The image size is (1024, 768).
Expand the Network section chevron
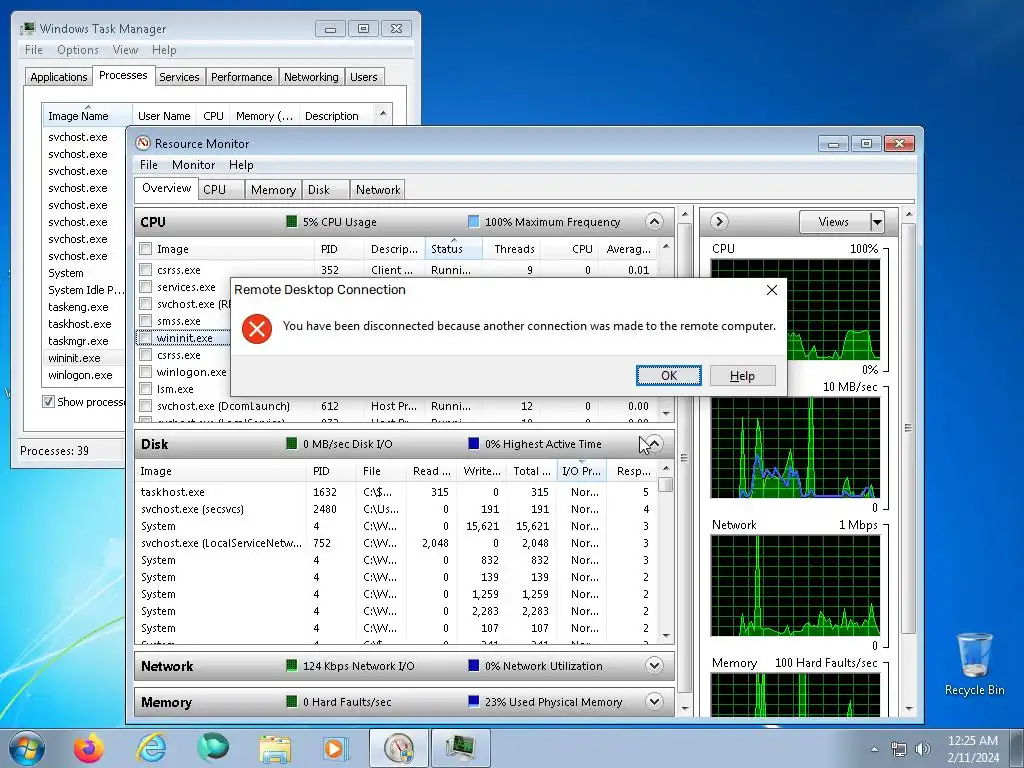click(654, 665)
